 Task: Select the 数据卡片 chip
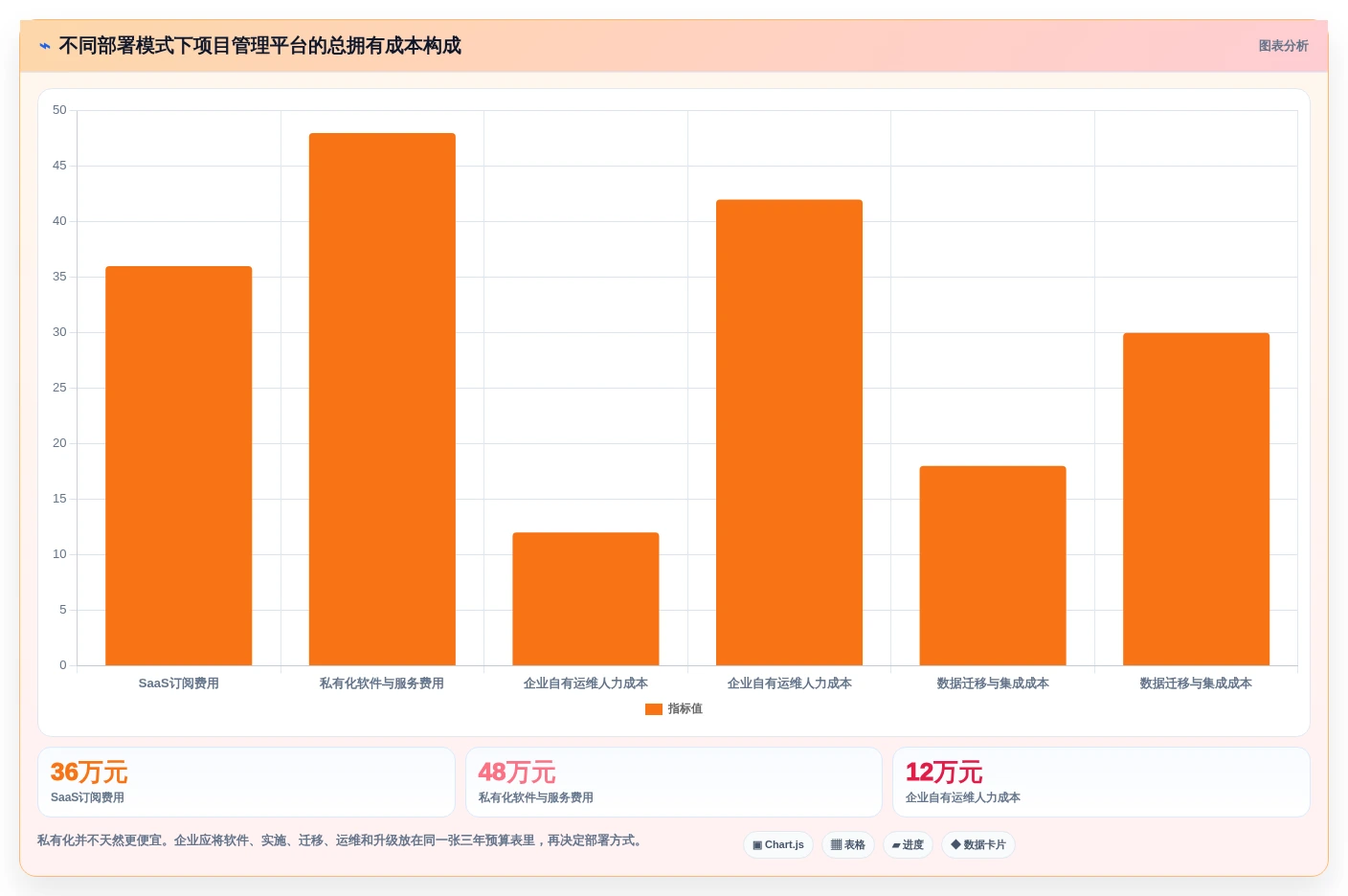coord(978,844)
